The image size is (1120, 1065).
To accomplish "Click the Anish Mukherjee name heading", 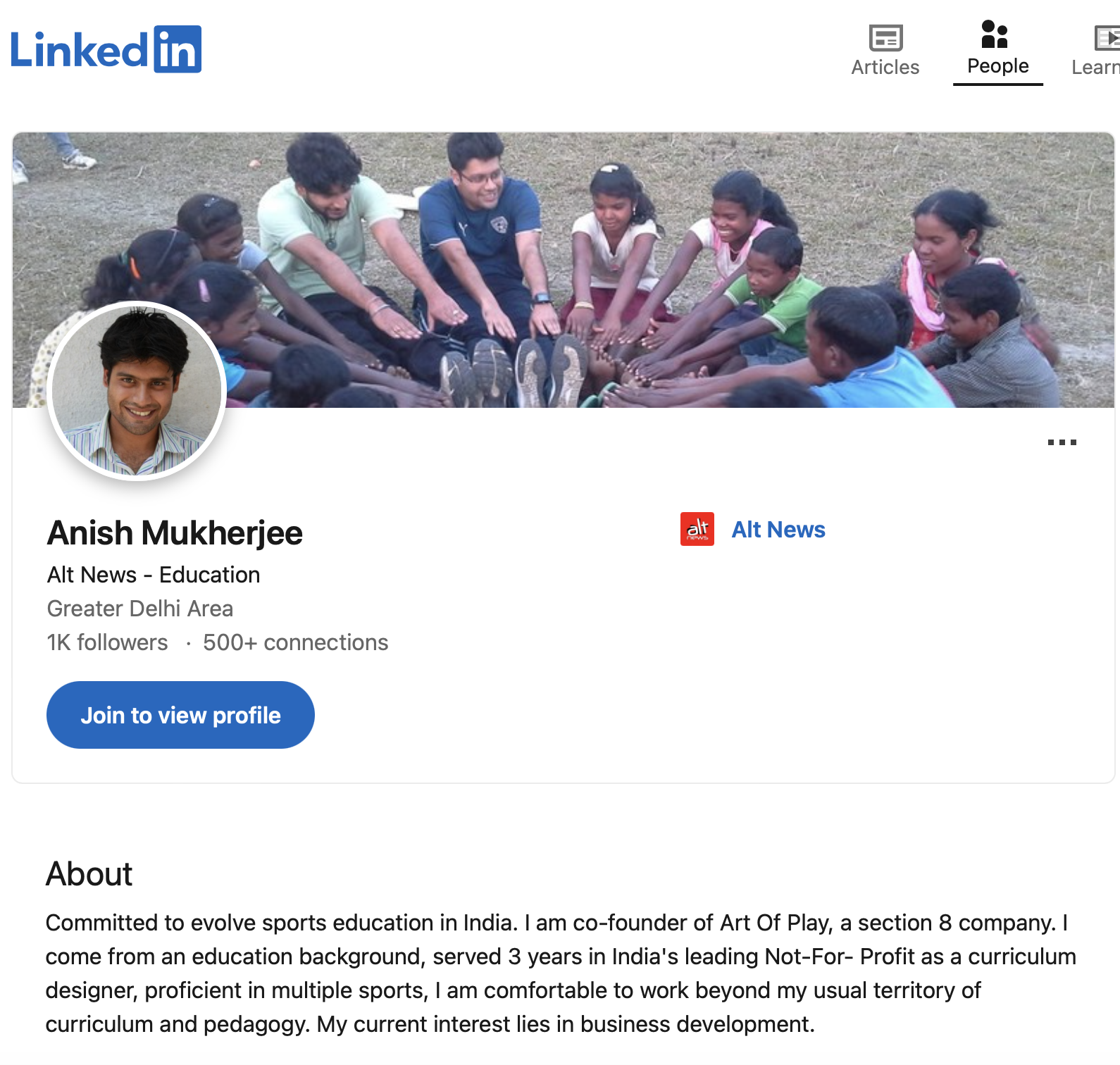I will 175,533.
